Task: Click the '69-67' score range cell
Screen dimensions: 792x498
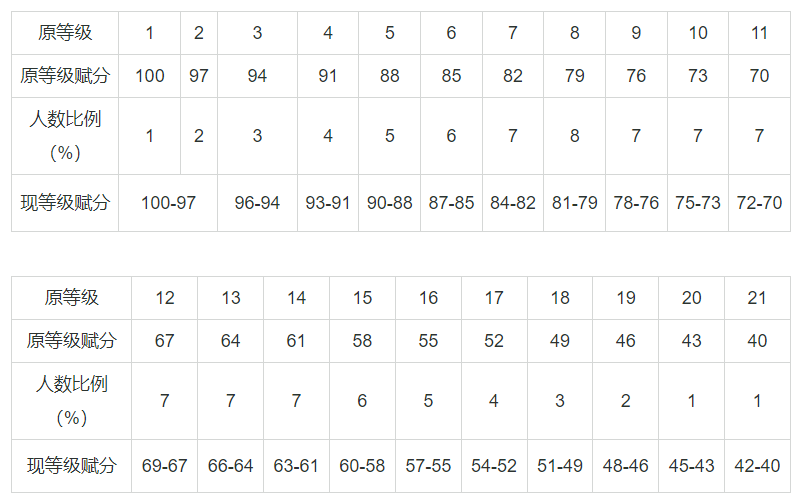Action: tap(164, 466)
